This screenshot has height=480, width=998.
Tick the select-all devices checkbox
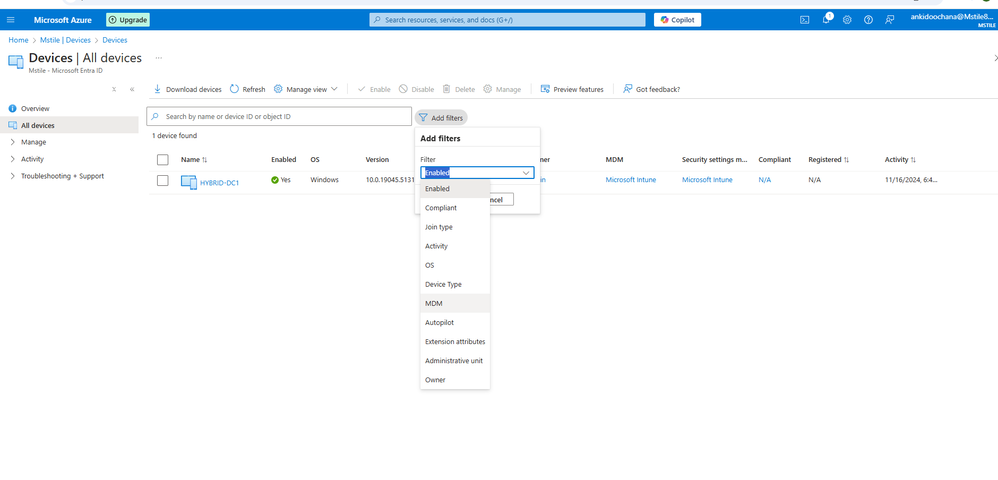pyautogui.click(x=163, y=160)
